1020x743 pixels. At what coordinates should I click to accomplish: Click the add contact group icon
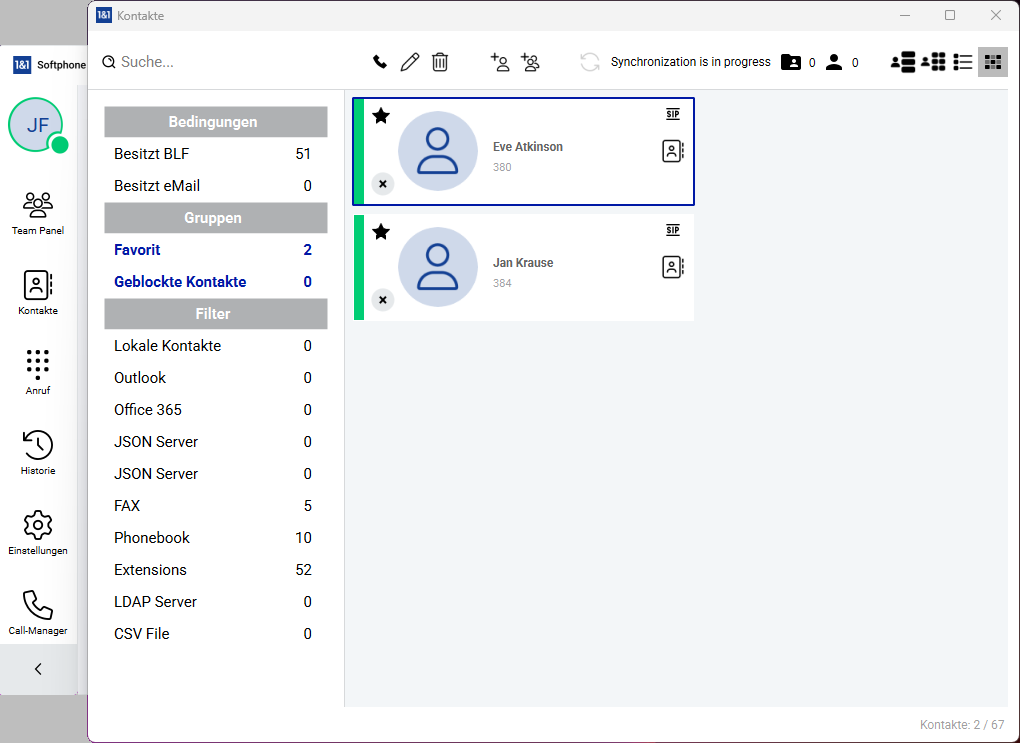pos(530,62)
